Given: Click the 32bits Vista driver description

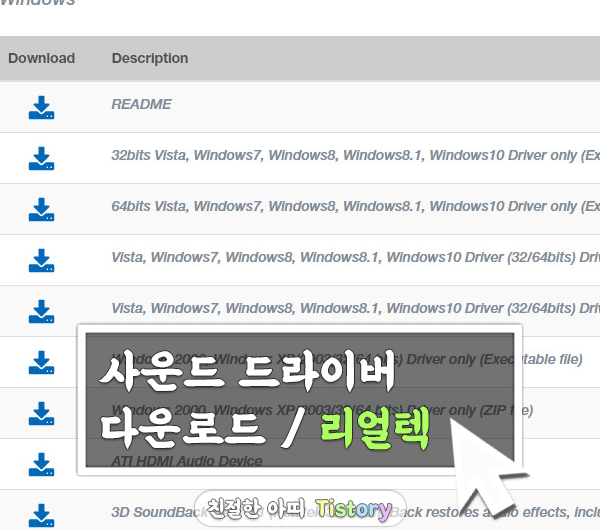Looking at the screenshot, I should coord(355,155).
